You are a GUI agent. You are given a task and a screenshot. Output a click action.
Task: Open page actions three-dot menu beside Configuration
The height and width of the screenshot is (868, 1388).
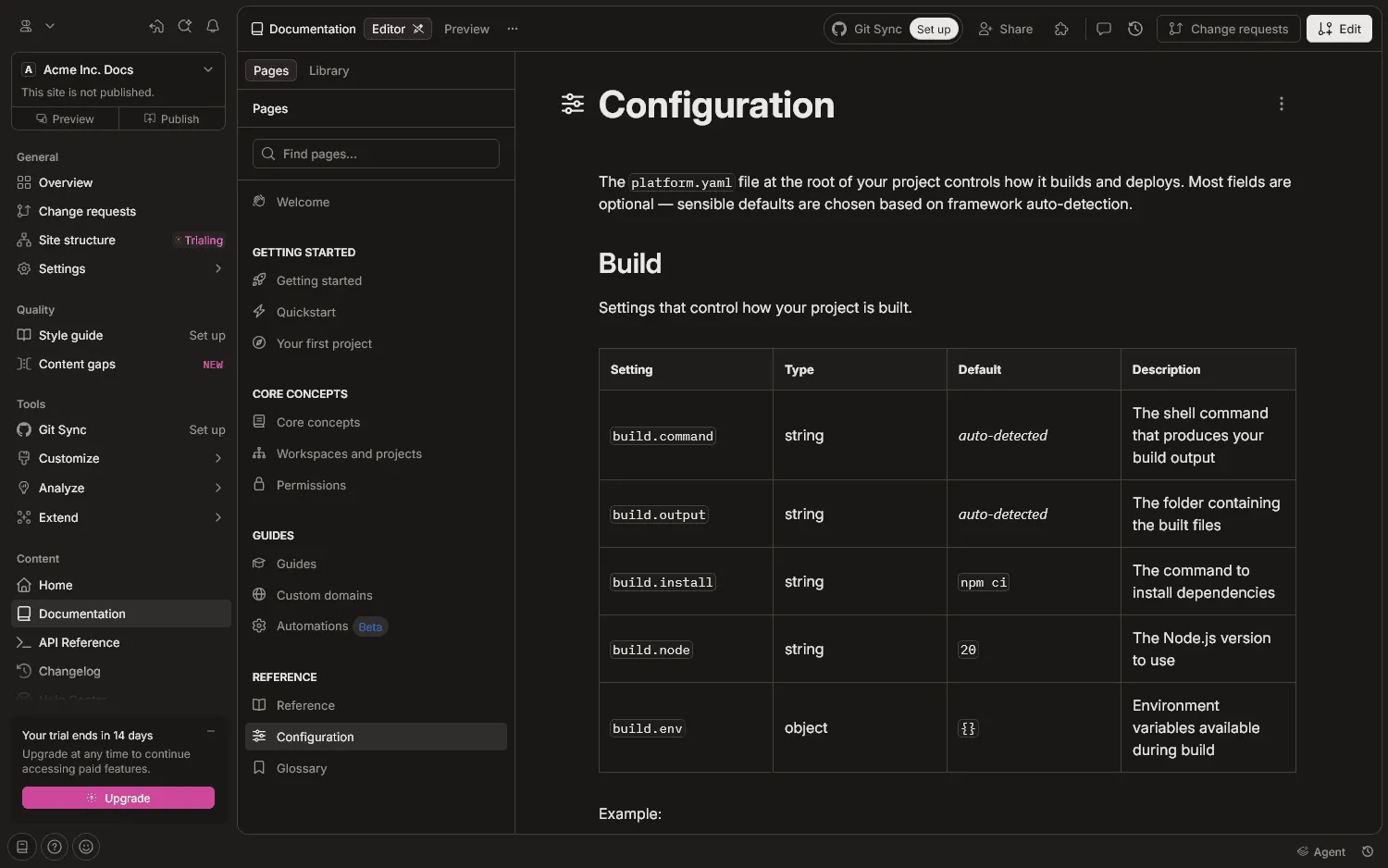click(x=1282, y=104)
